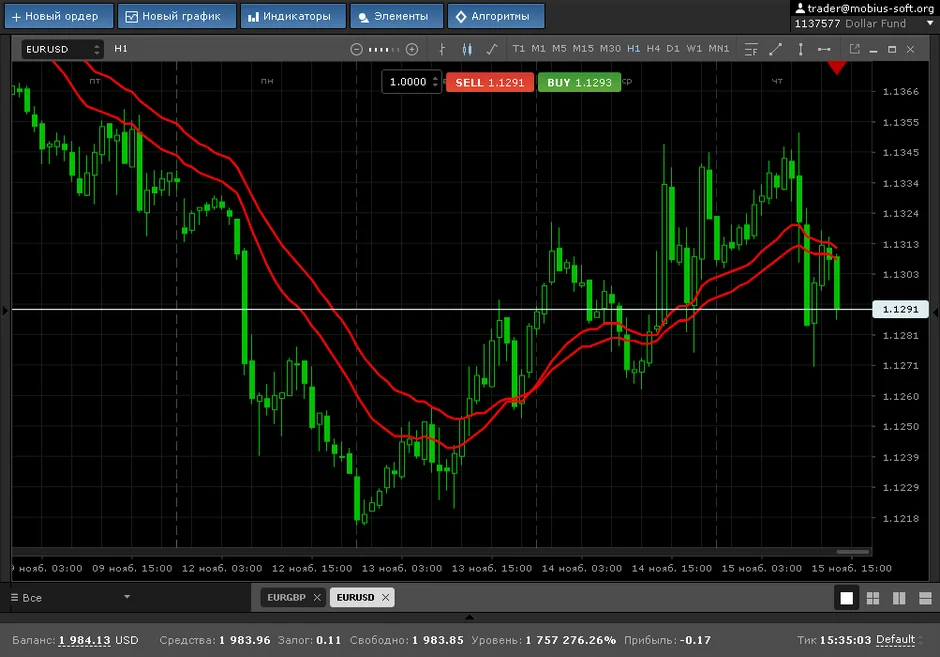
Task: Choose single chart layout icon
Action: pos(846,598)
